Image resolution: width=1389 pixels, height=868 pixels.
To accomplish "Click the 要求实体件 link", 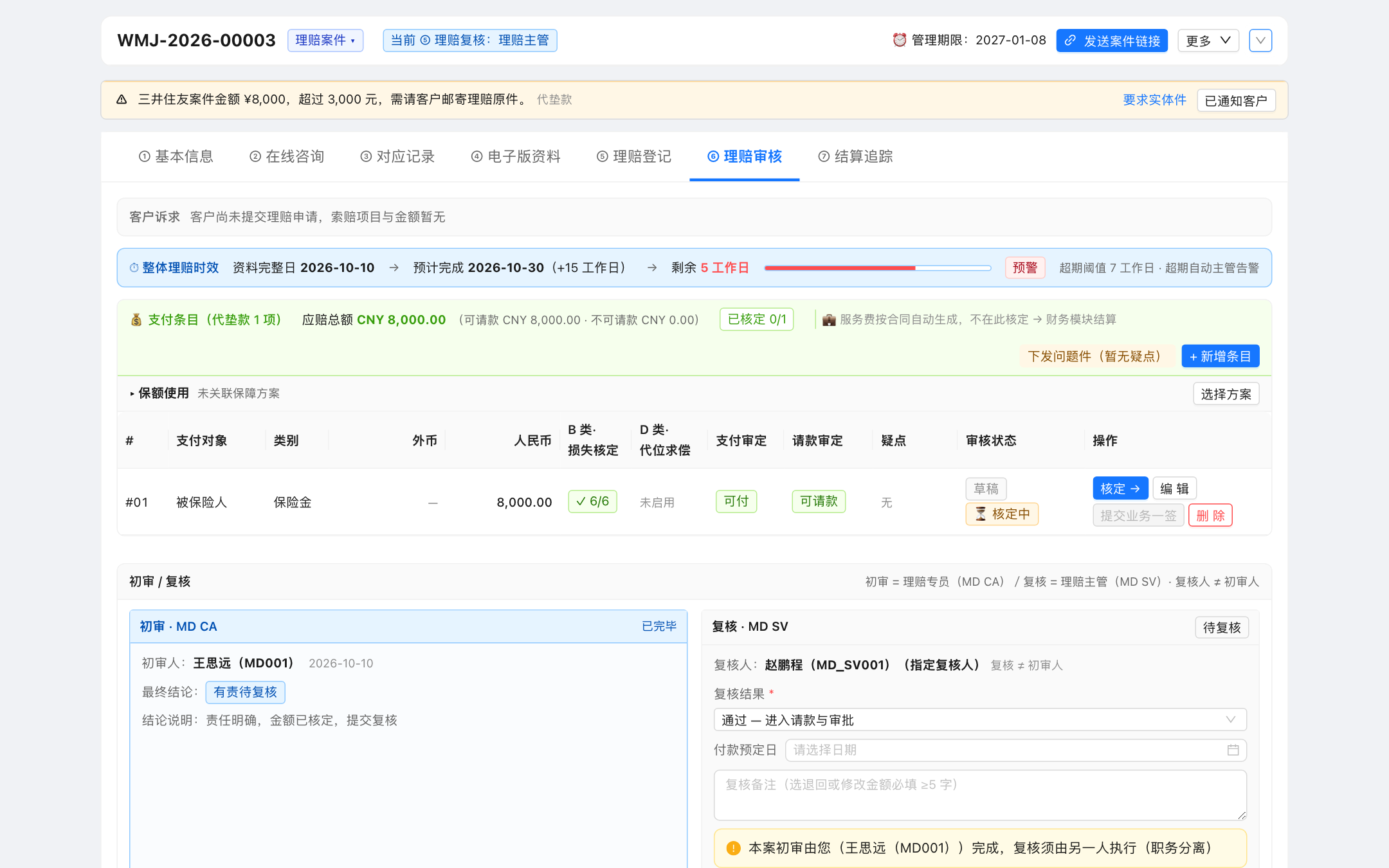I will point(1154,100).
